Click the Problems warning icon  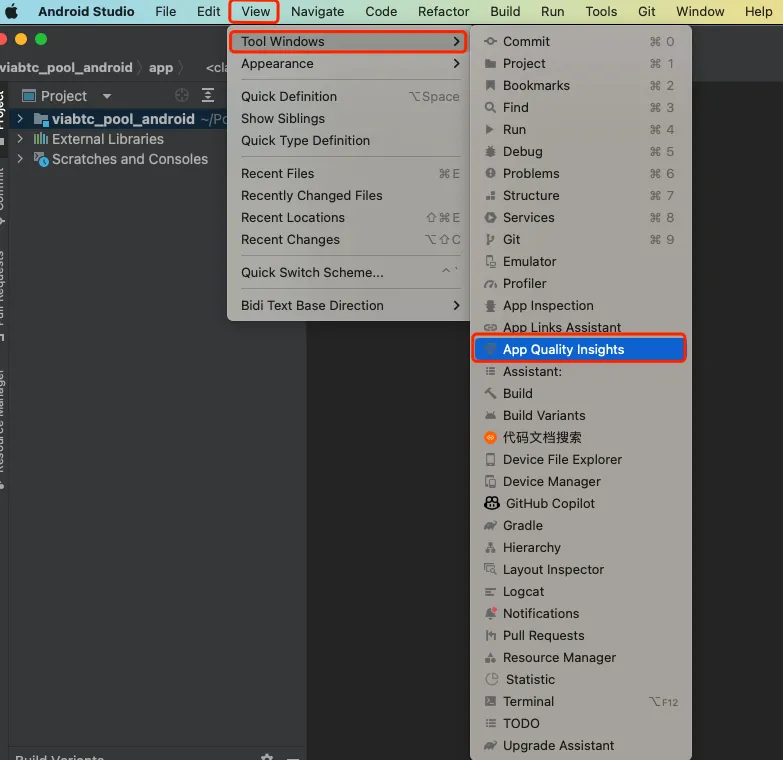click(x=490, y=173)
